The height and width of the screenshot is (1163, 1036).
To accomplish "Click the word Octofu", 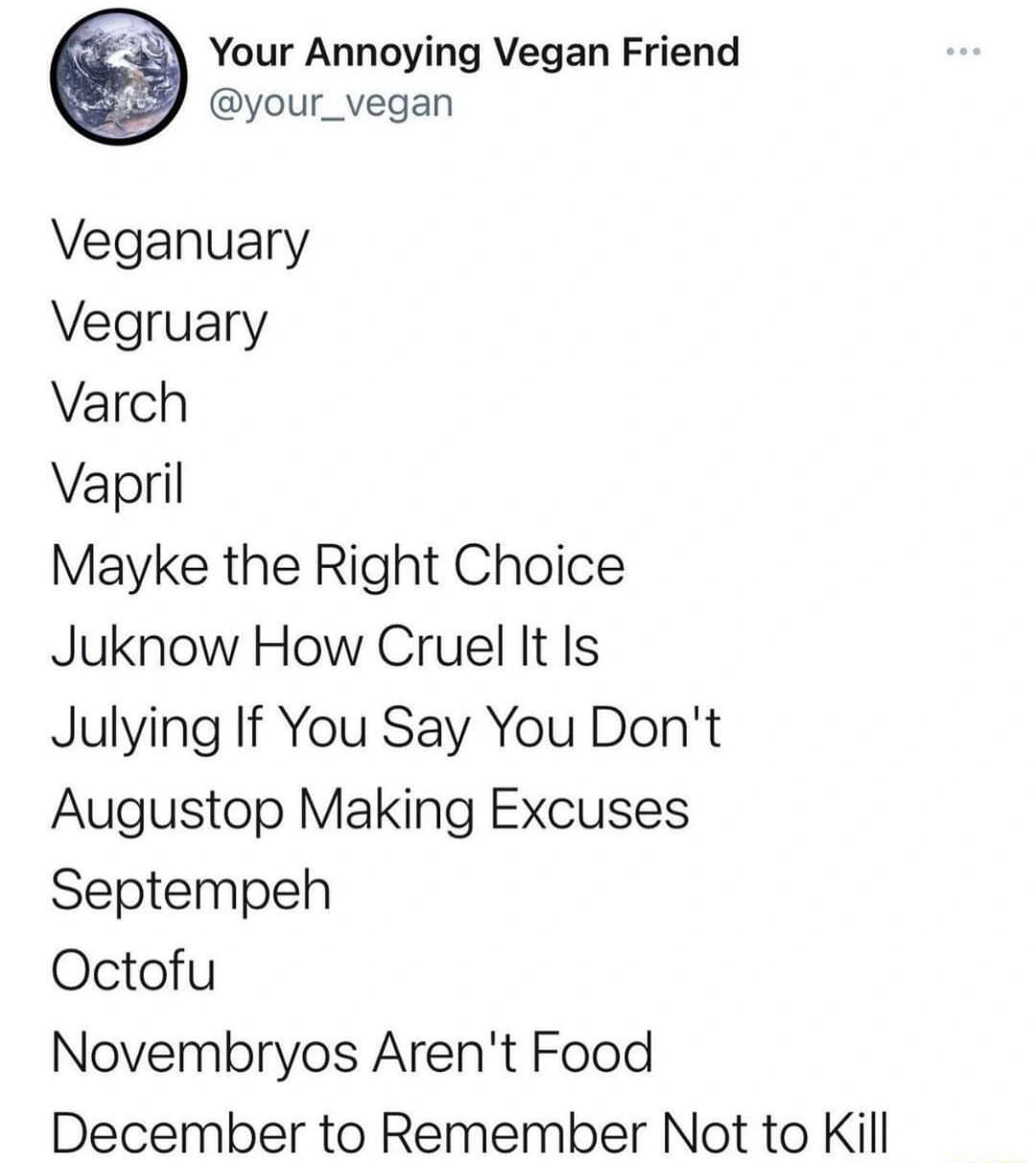I will click(133, 970).
